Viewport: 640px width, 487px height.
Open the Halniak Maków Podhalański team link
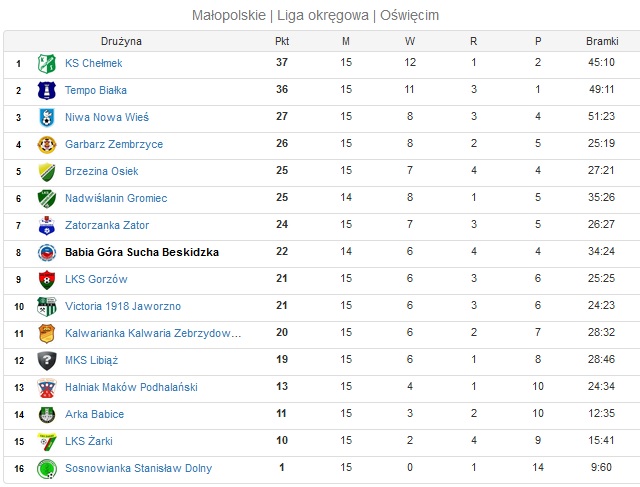[131, 387]
